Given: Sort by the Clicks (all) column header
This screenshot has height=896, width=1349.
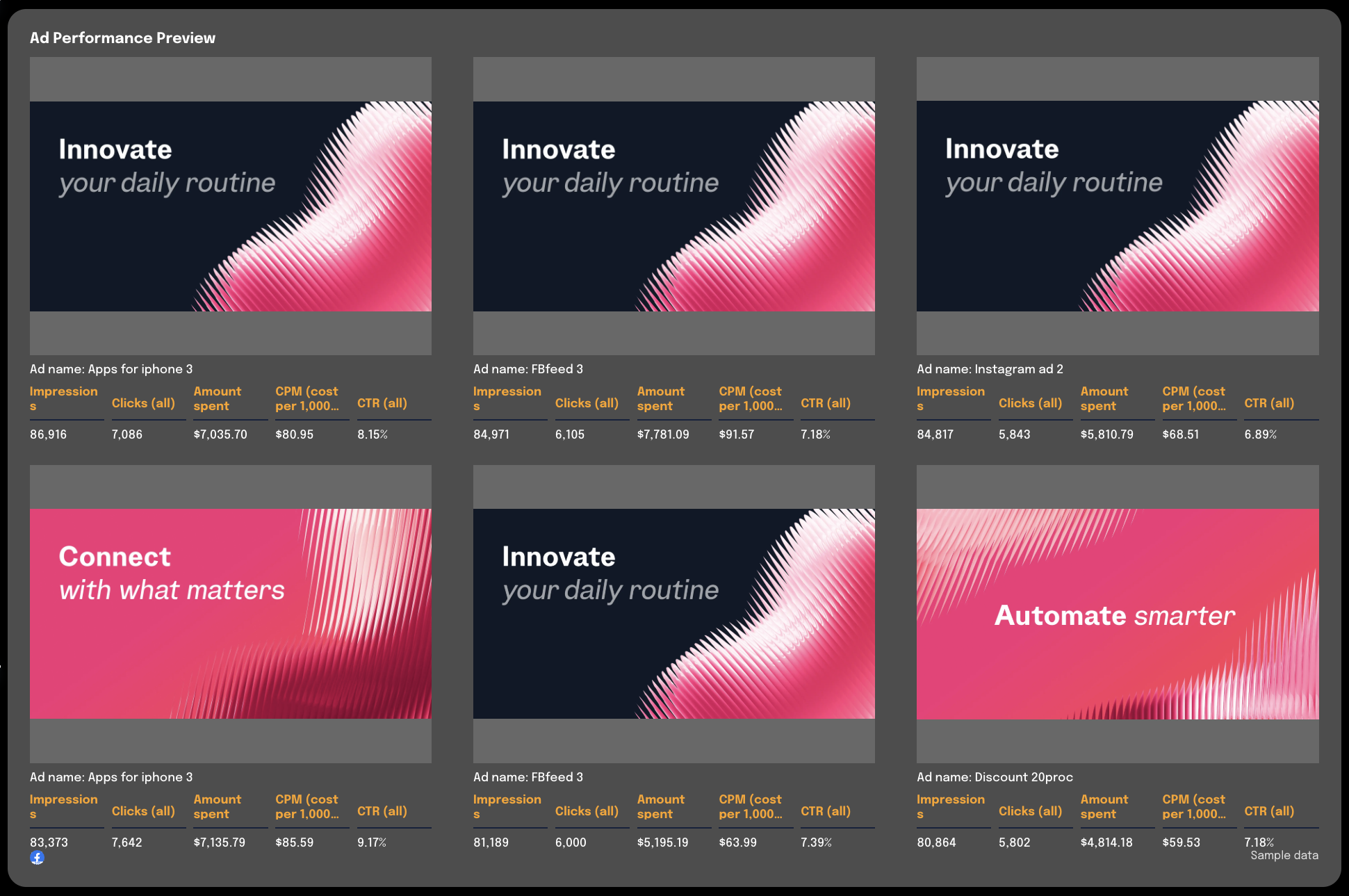Looking at the screenshot, I should pyautogui.click(x=143, y=402).
